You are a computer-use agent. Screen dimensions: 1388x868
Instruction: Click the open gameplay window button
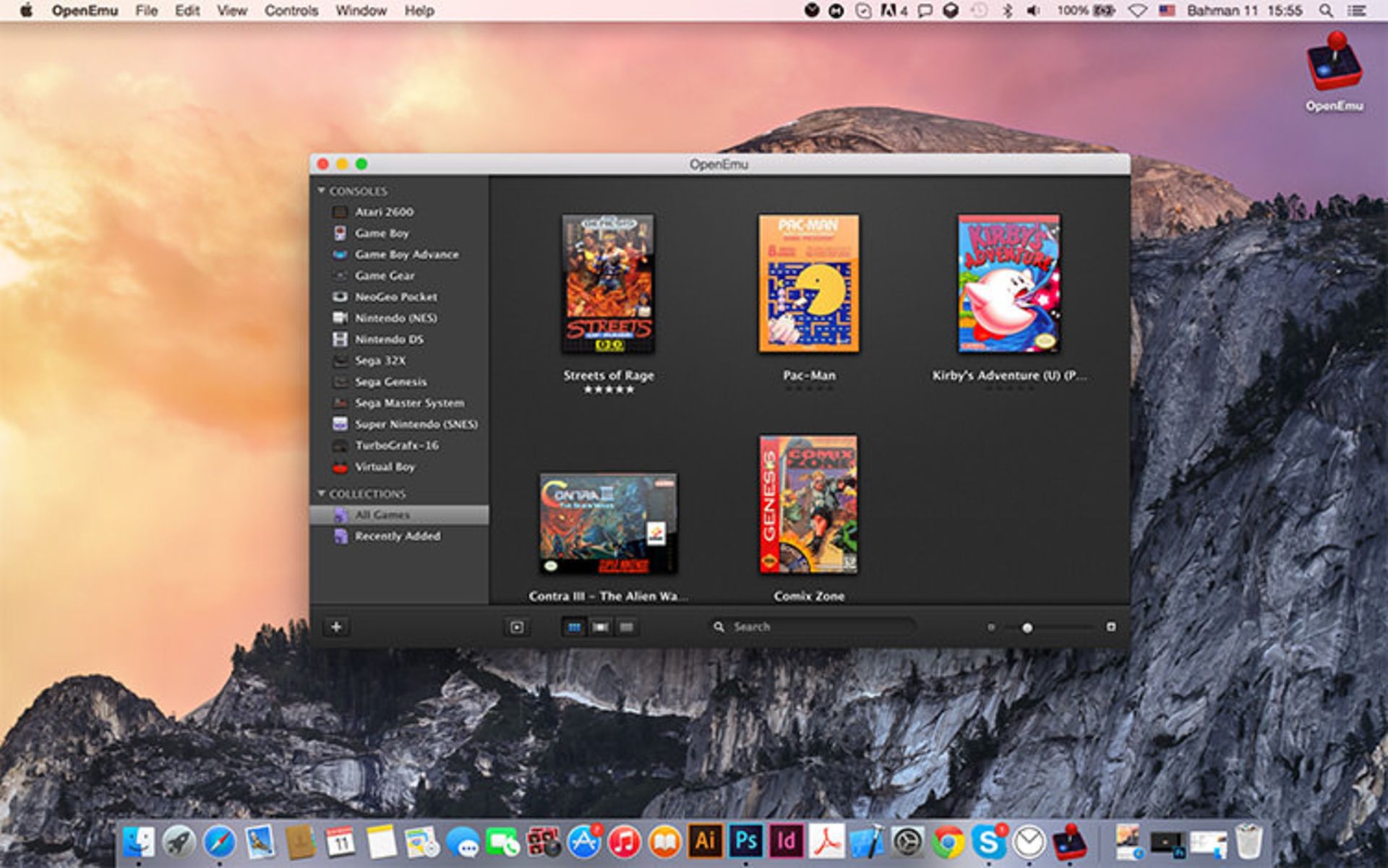[x=517, y=627]
